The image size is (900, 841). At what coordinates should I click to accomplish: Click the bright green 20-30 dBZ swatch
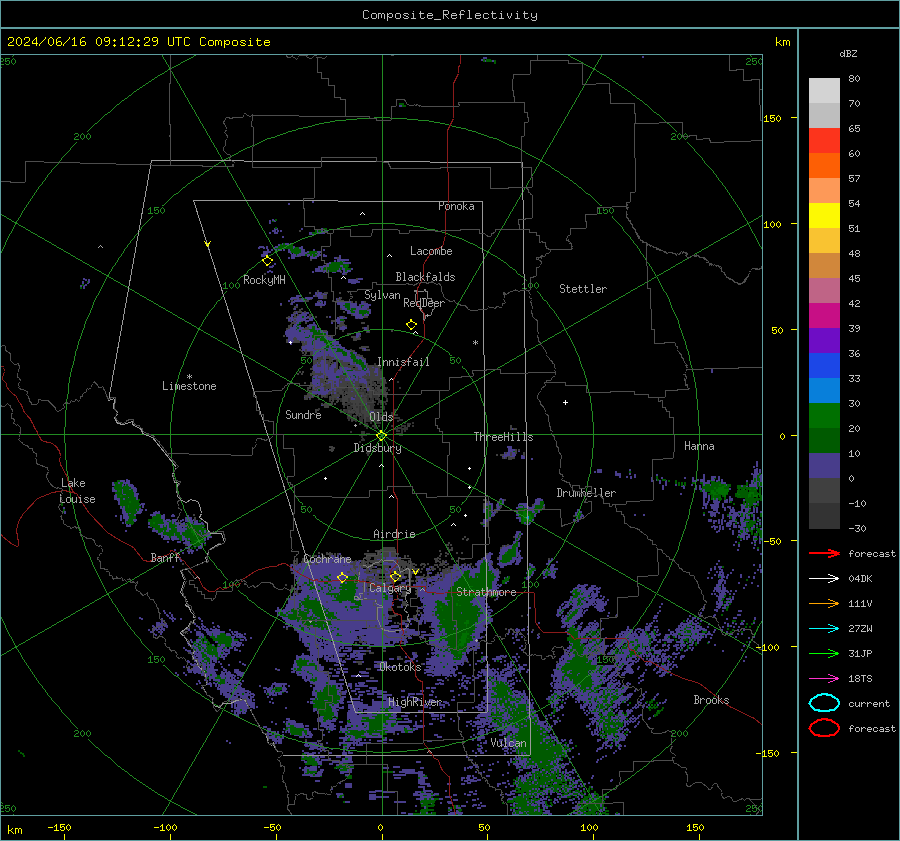pos(824,415)
